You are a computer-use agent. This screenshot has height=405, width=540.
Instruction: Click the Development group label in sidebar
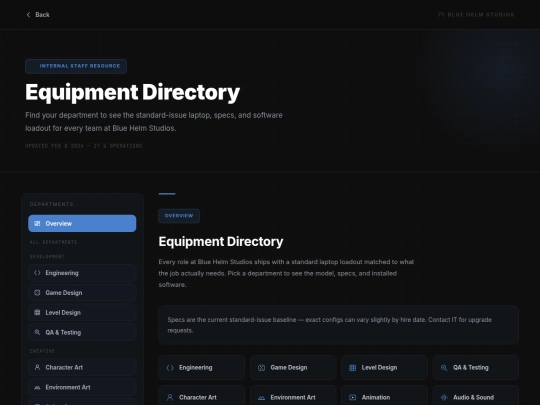[47, 257]
